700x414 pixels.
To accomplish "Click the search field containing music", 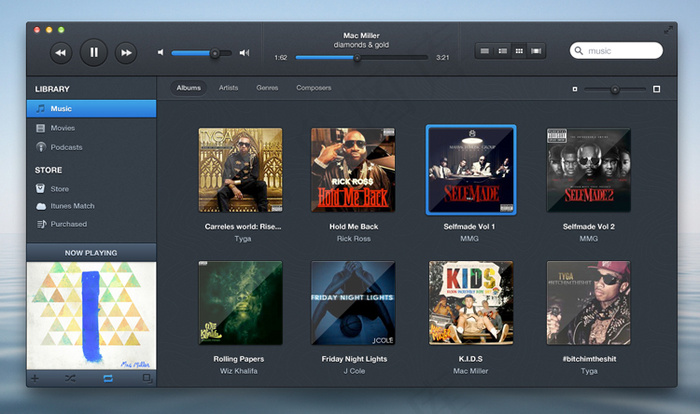I will point(616,50).
